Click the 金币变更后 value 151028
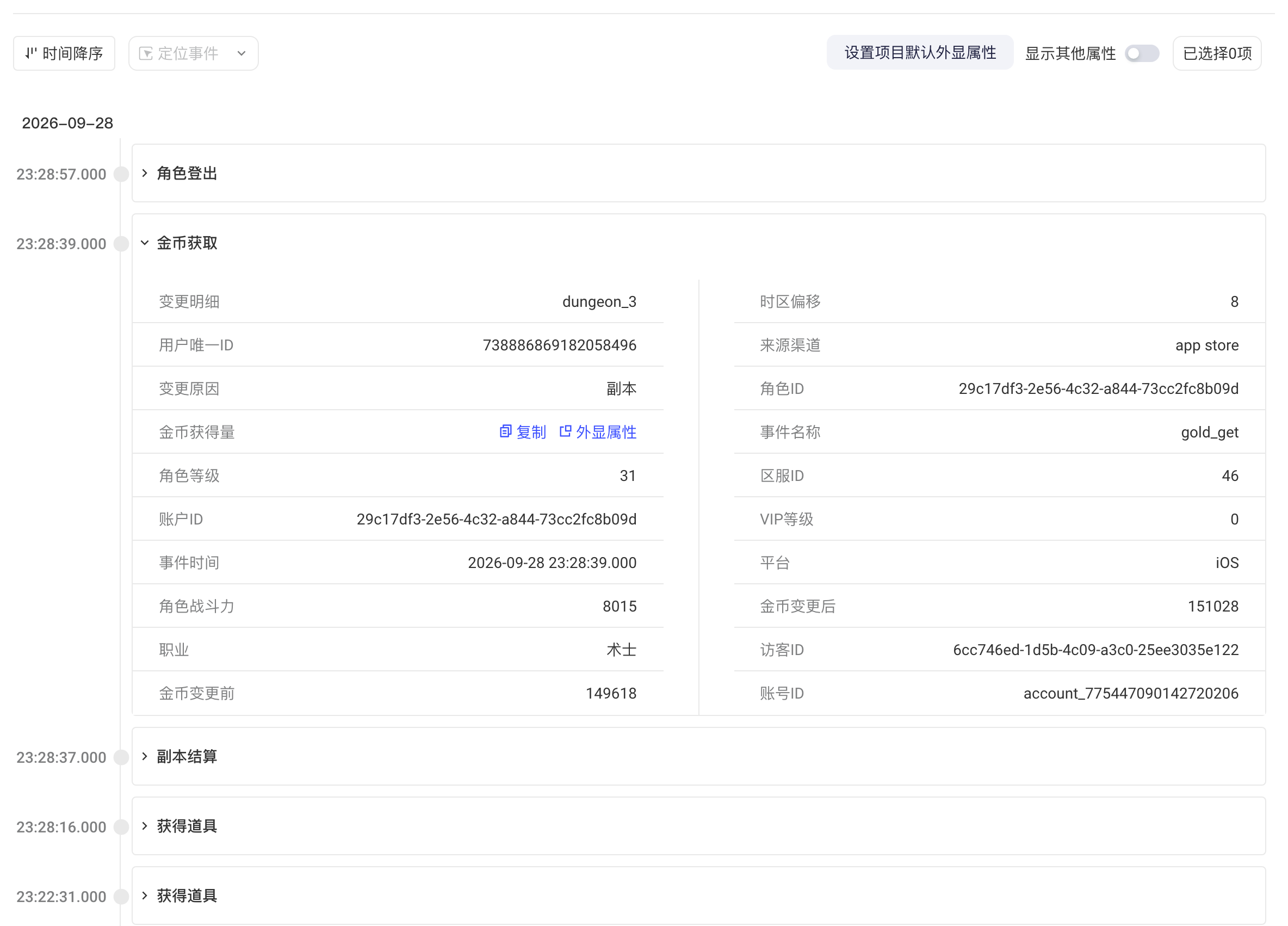Viewport: 1288px width, 926px height. coord(1213,607)
